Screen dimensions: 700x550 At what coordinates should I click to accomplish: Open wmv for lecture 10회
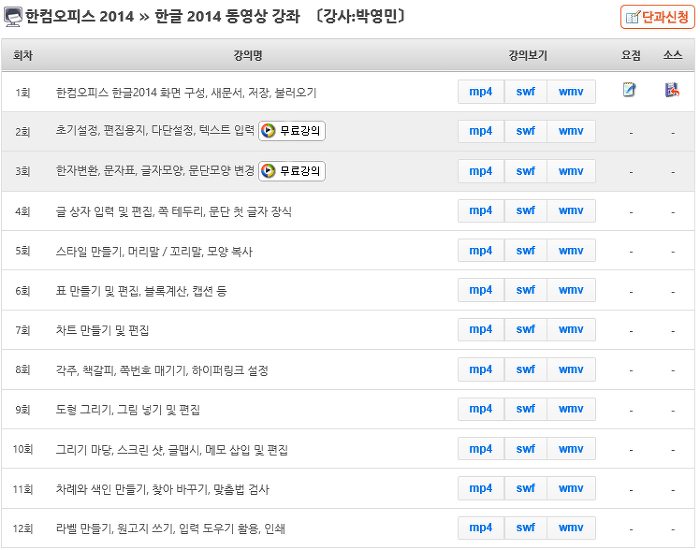571,449
